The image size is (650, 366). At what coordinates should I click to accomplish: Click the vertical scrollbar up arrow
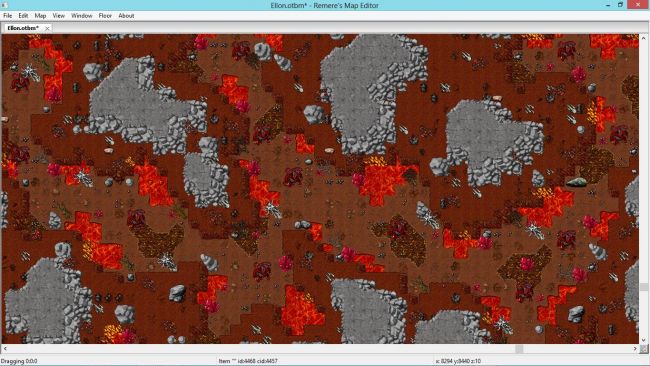tap(643, 38)
